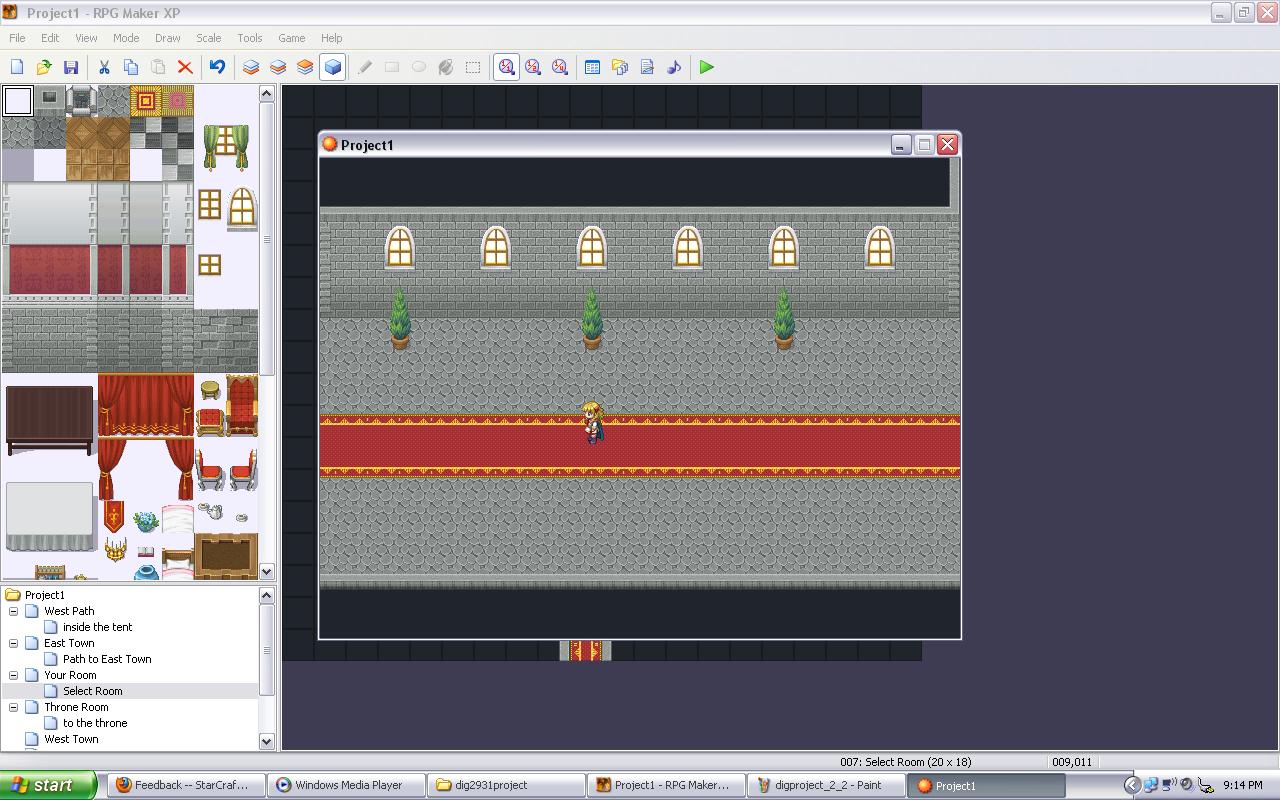Click the Windows Start button
The height and width of the screenshot is (800, 1280).
pos(48,785)
